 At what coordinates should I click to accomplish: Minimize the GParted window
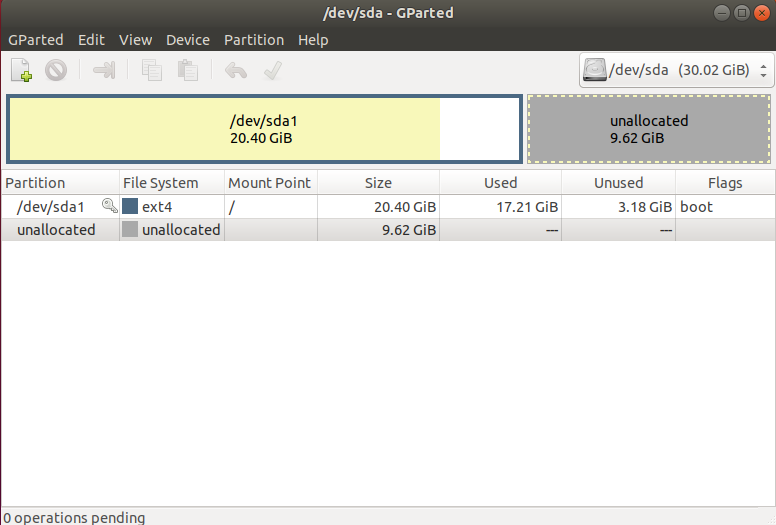pos(722,13)
